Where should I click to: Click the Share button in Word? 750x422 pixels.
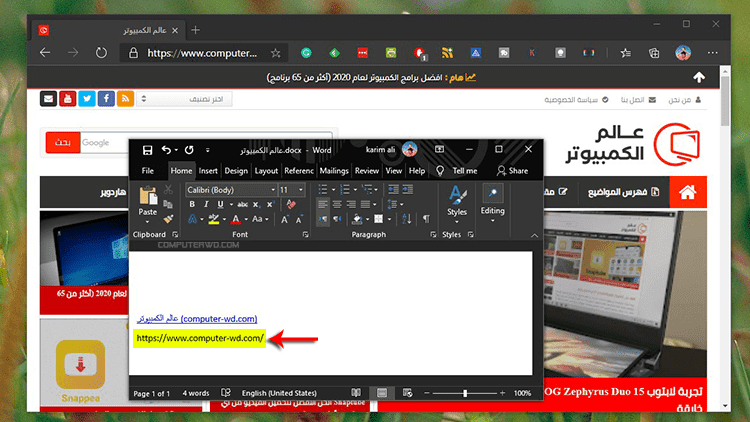click(512, 171)
